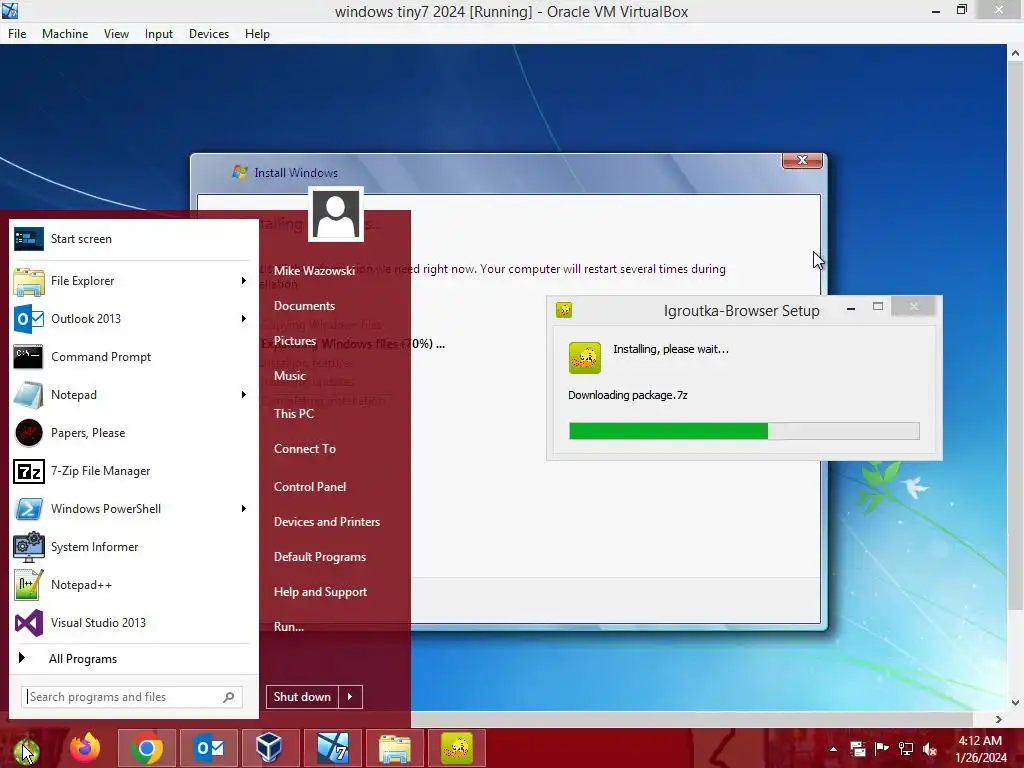Click horizontal scrollbar right arrow
The height and width of the screenshot is (768, 1024).
click(999, 719)
